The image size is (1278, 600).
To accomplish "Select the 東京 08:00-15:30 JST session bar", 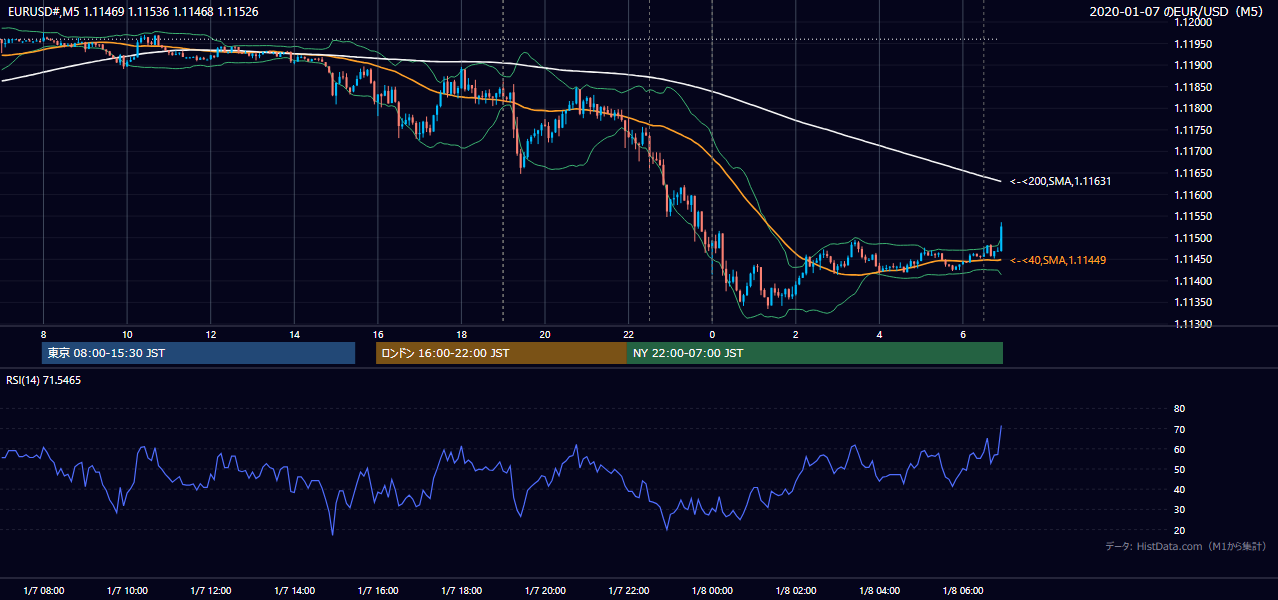I will tap(198, 353).
